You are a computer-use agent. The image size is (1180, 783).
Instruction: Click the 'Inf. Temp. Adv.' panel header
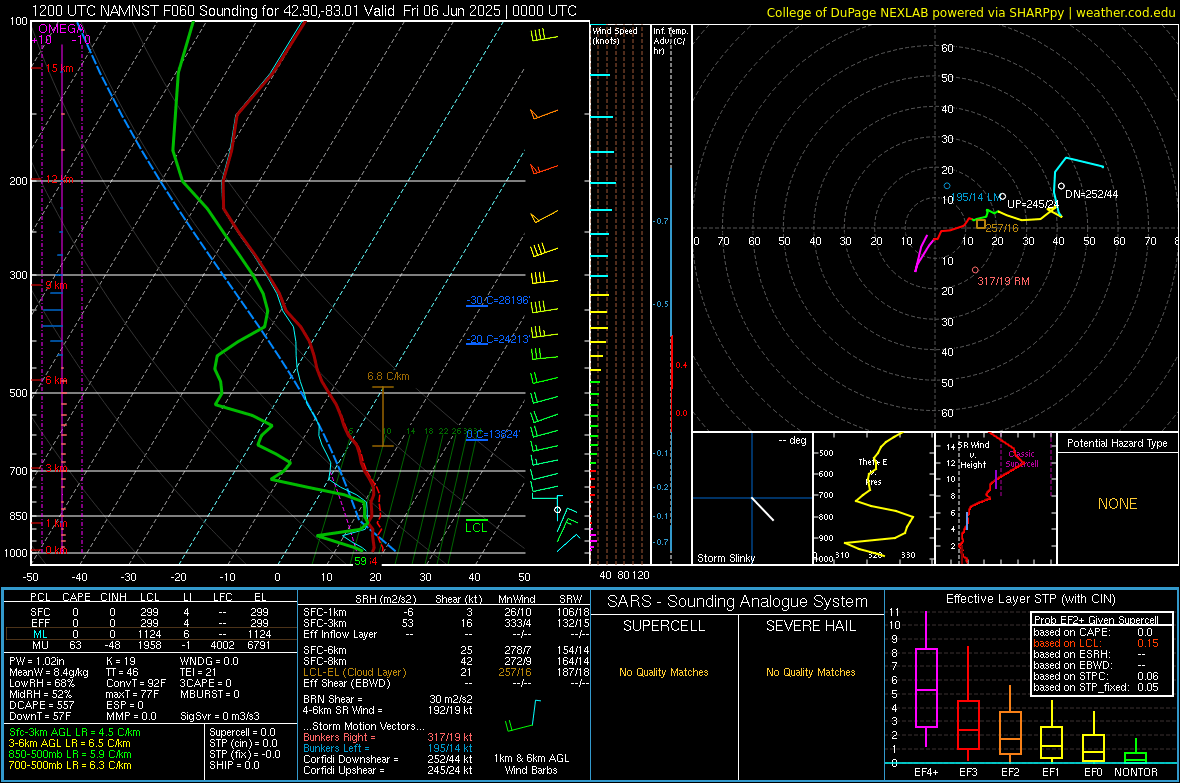click(x=670, y=41)
